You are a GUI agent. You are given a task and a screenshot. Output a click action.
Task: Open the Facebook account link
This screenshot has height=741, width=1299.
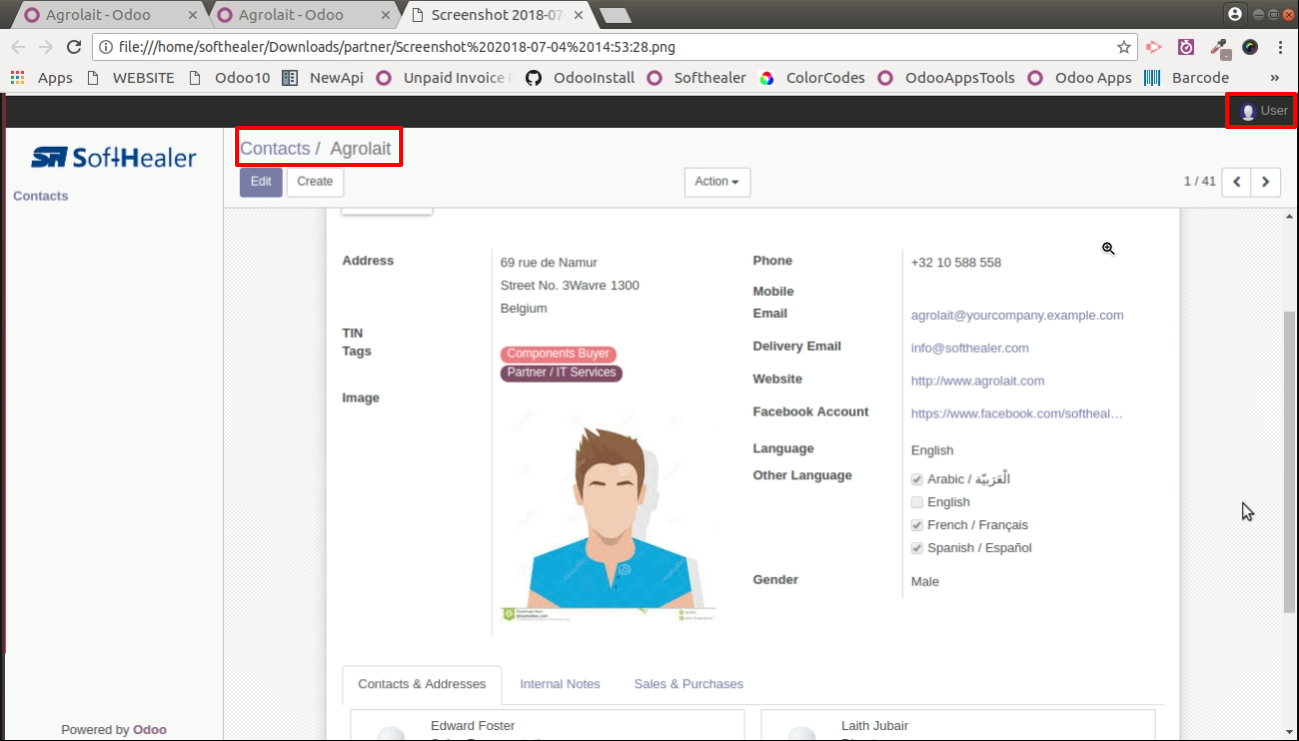point(1017,413)
